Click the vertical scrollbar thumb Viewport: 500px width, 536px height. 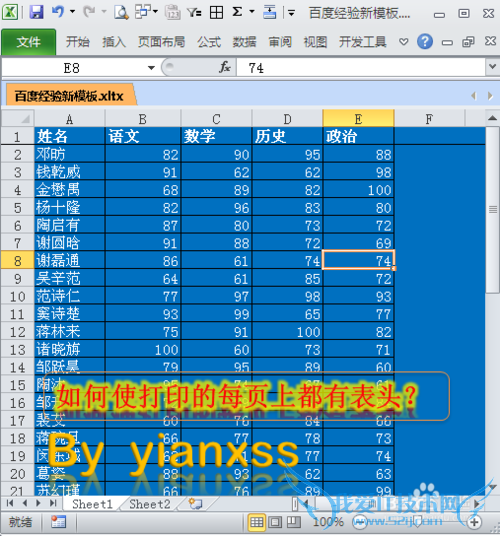(x=492, y=209)
